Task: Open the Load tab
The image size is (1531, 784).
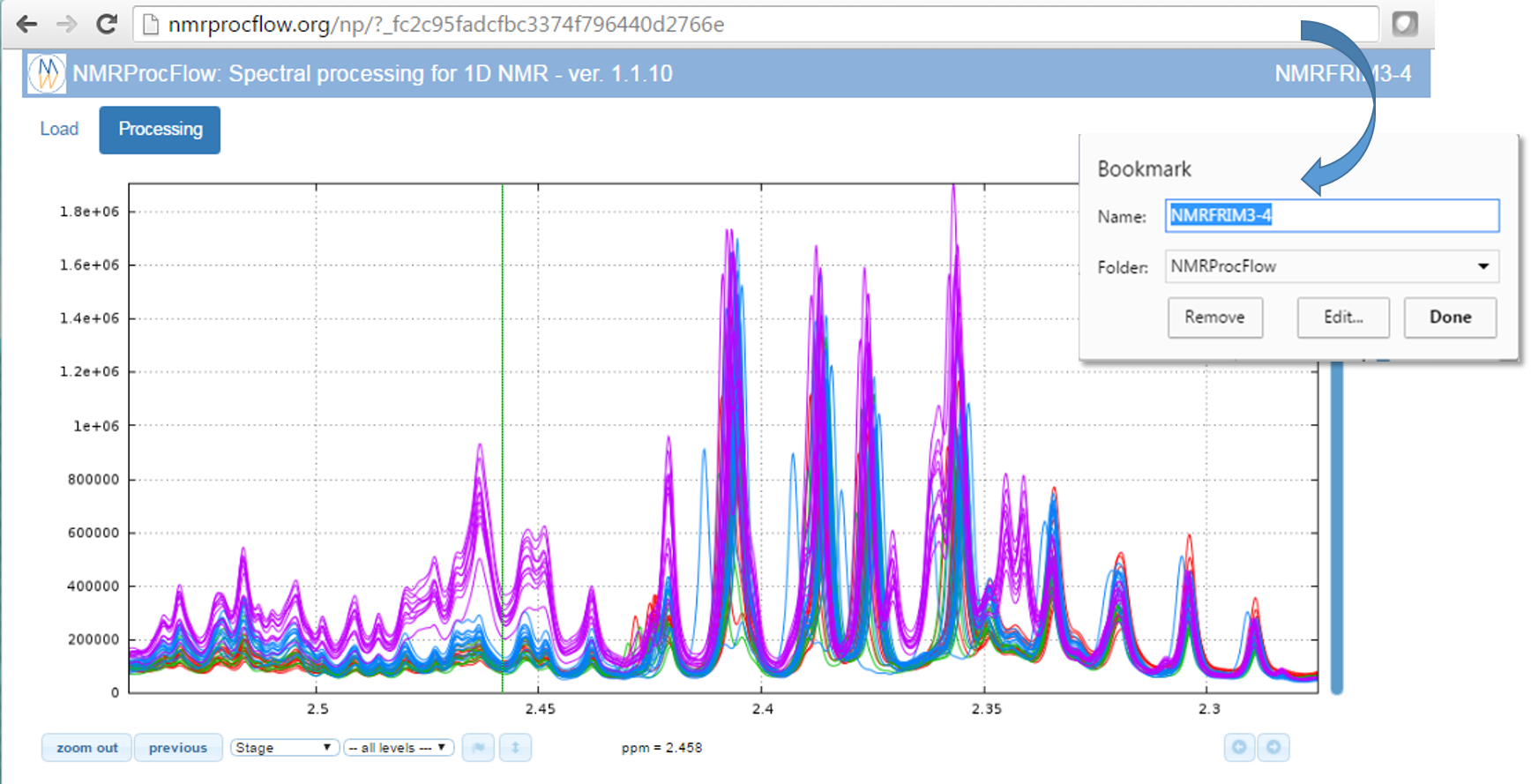Action: [x=59, y=129]
